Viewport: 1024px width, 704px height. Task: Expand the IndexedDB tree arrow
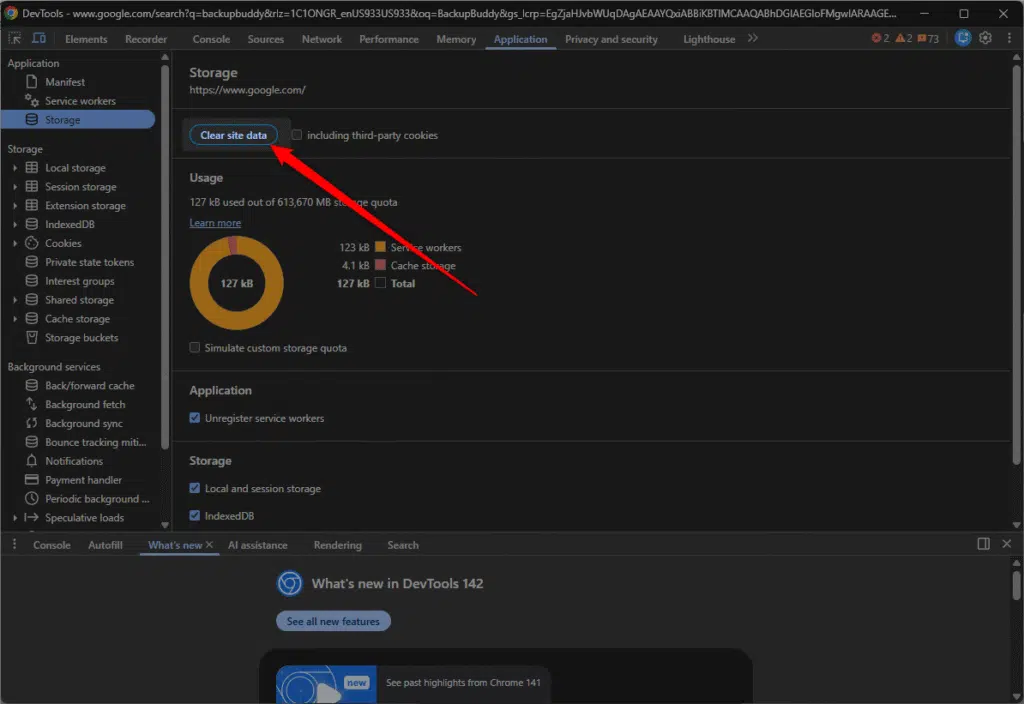(x=15, y=225)
